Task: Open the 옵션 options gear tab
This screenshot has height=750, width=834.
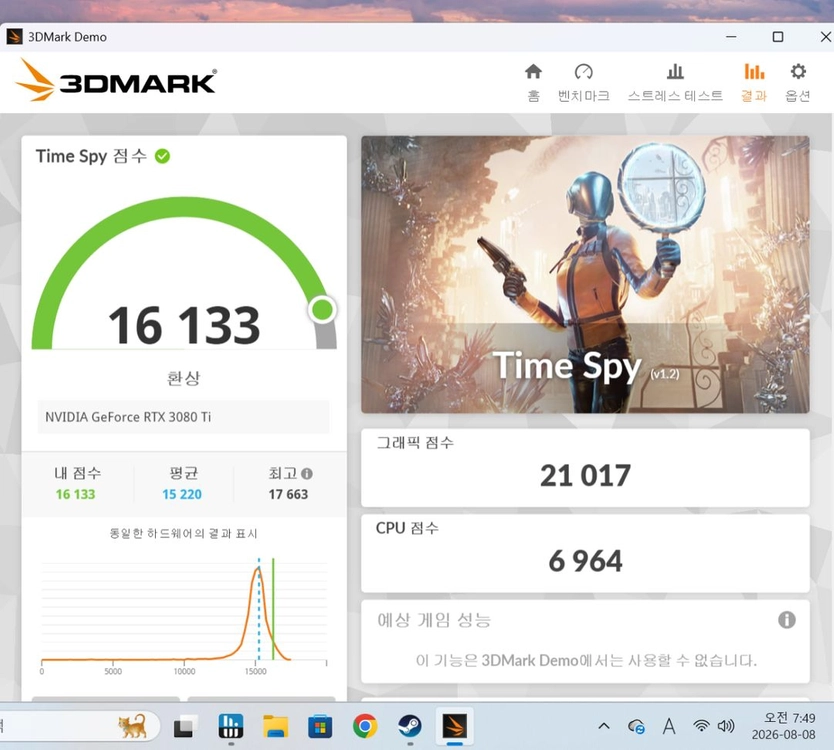Action: pos(797,82)
